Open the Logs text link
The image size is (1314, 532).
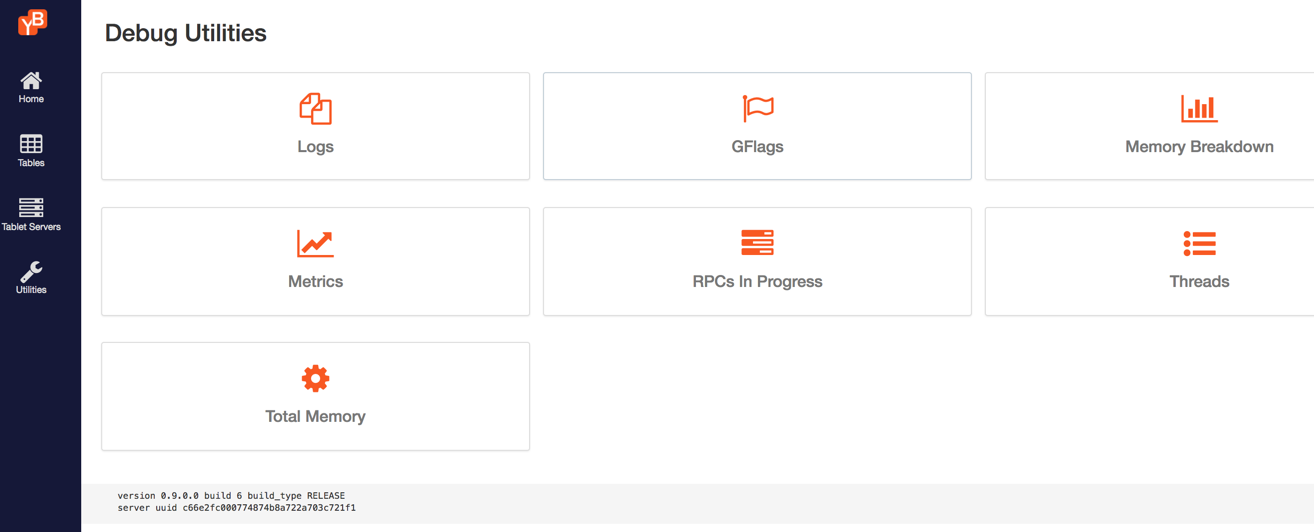[315, 147]
